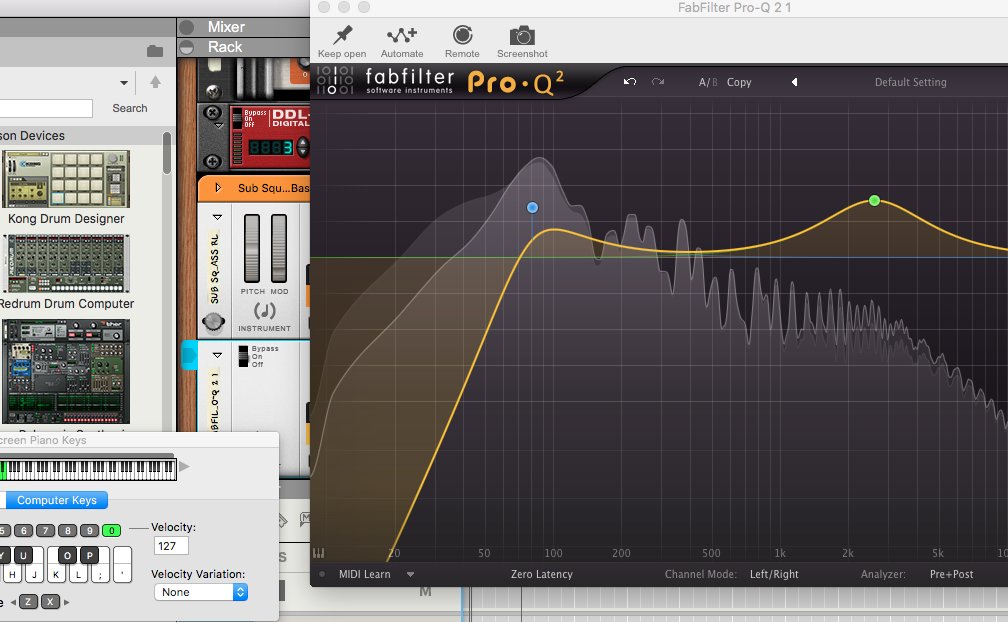Select the blue EQ band node
The image size is (1008, 622).
click(x=532, y=208)
